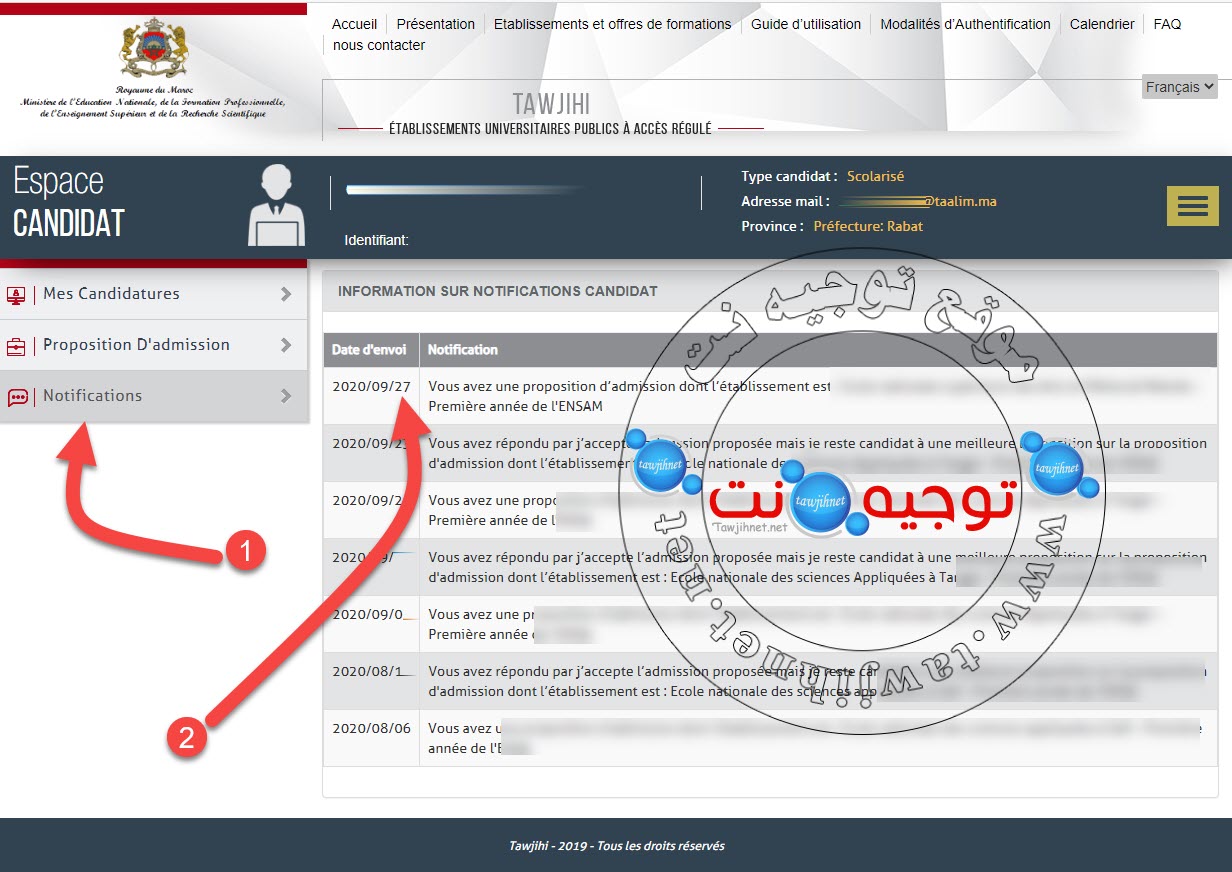Screen dimensions: 1232x872
Task: Click the candidate avatar icon
Action: (276, 206)
